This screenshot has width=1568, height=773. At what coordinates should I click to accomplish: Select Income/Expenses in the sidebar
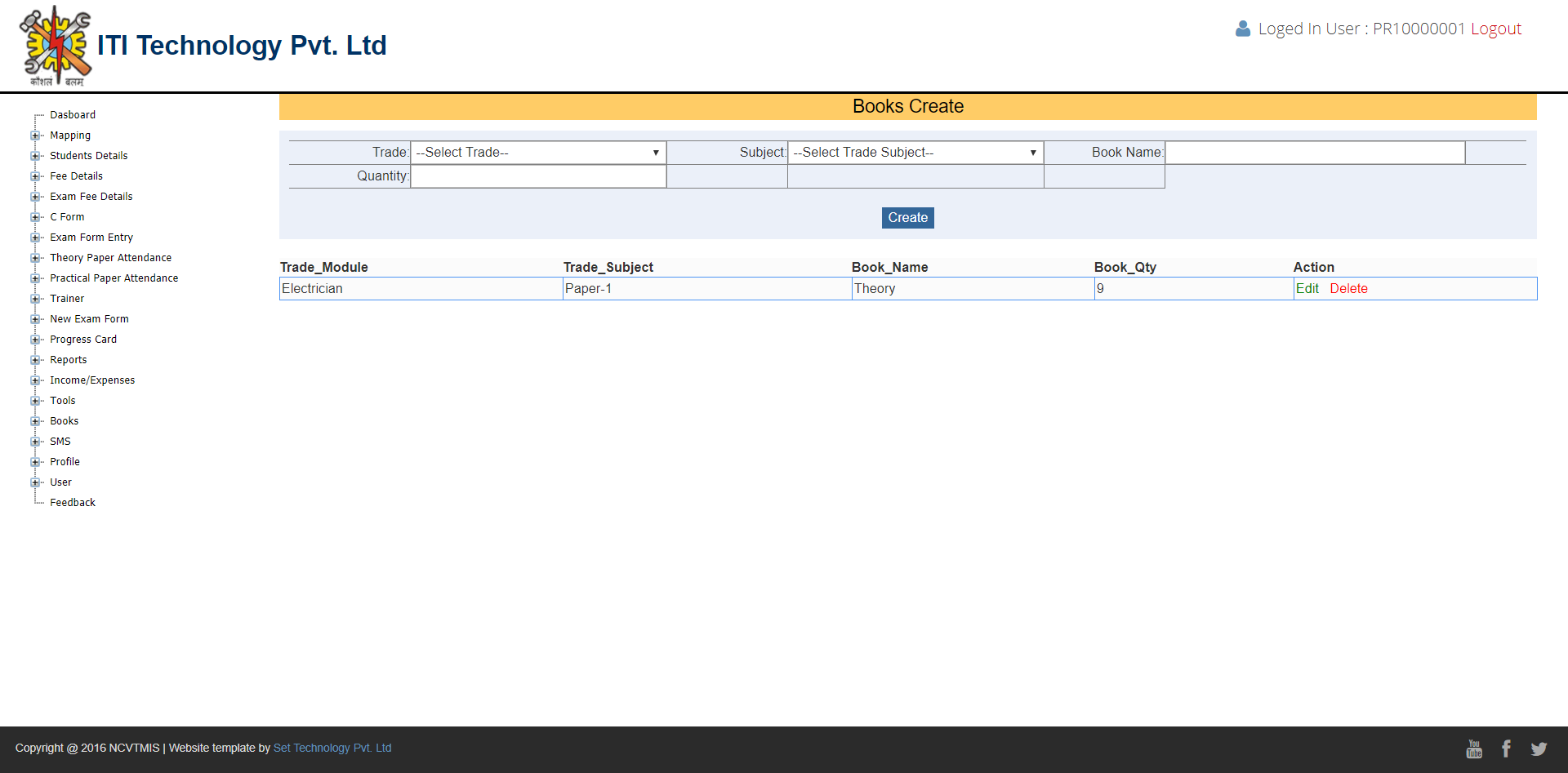pyautogui.click(x=92, y=380)
